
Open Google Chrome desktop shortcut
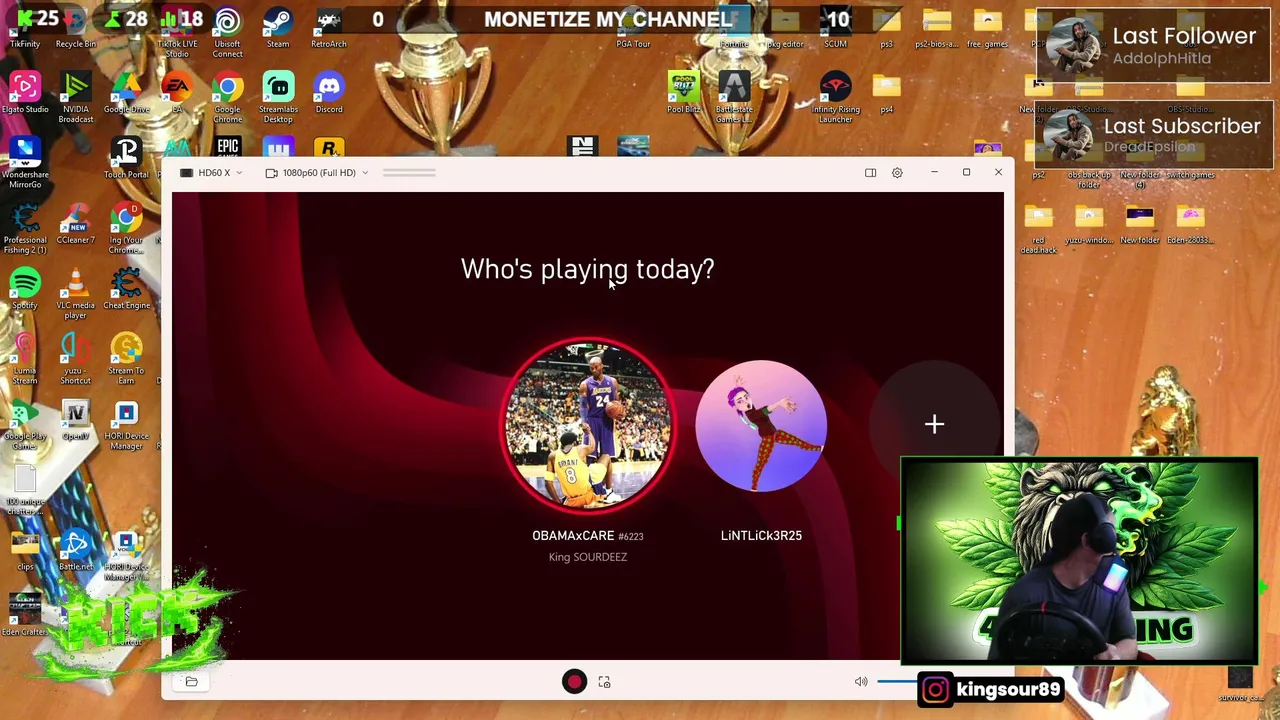pyautogui.click(x=227, y=98)
